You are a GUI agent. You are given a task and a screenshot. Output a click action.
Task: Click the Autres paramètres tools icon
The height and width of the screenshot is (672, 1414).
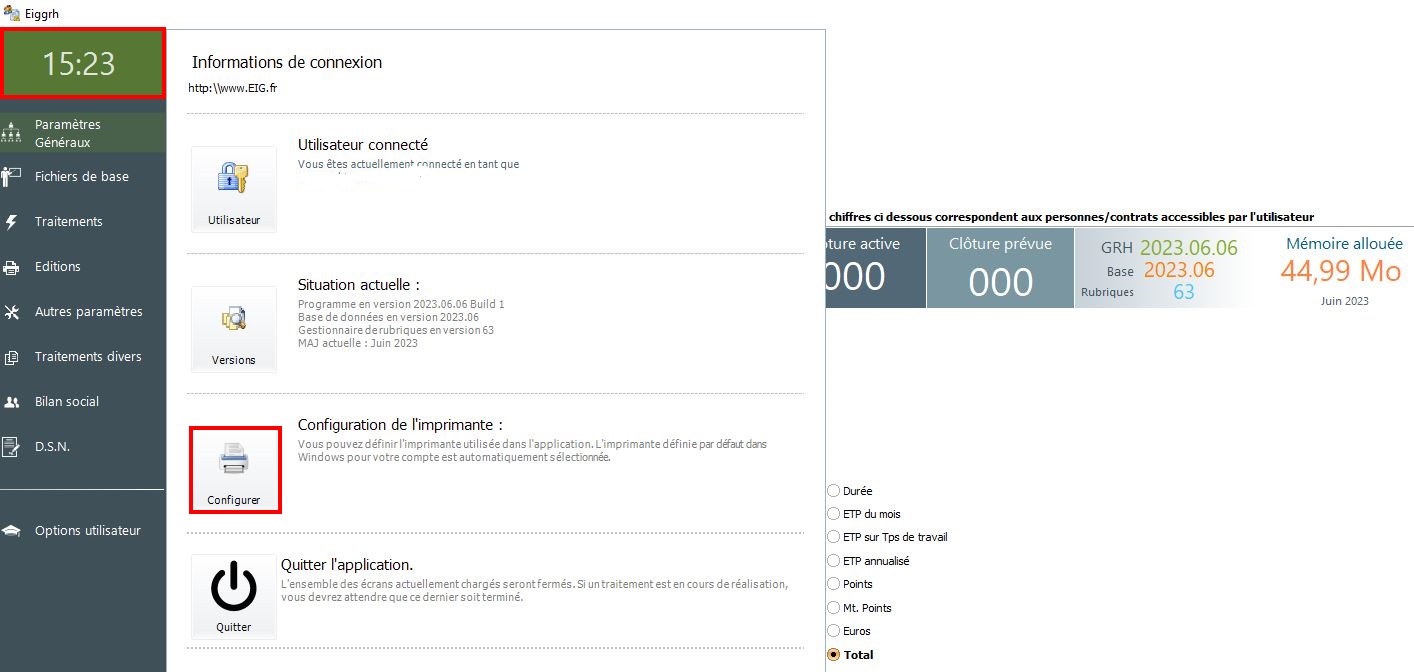(12, 312)
